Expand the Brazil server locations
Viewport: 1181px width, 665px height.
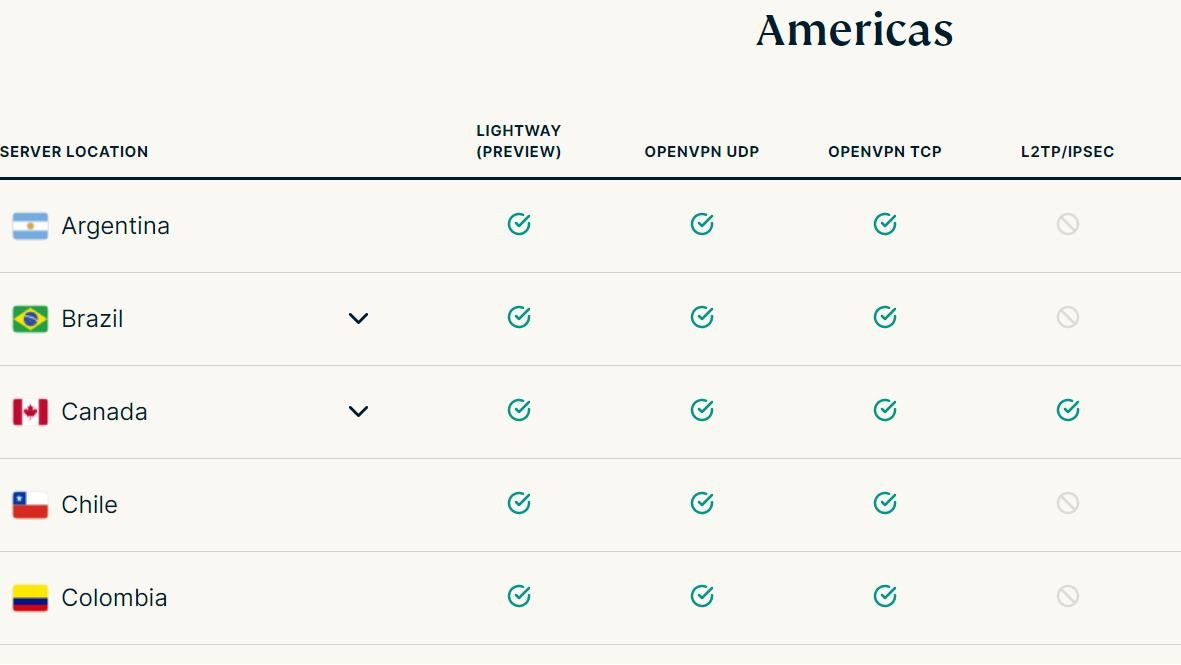(x=358, y=319)
